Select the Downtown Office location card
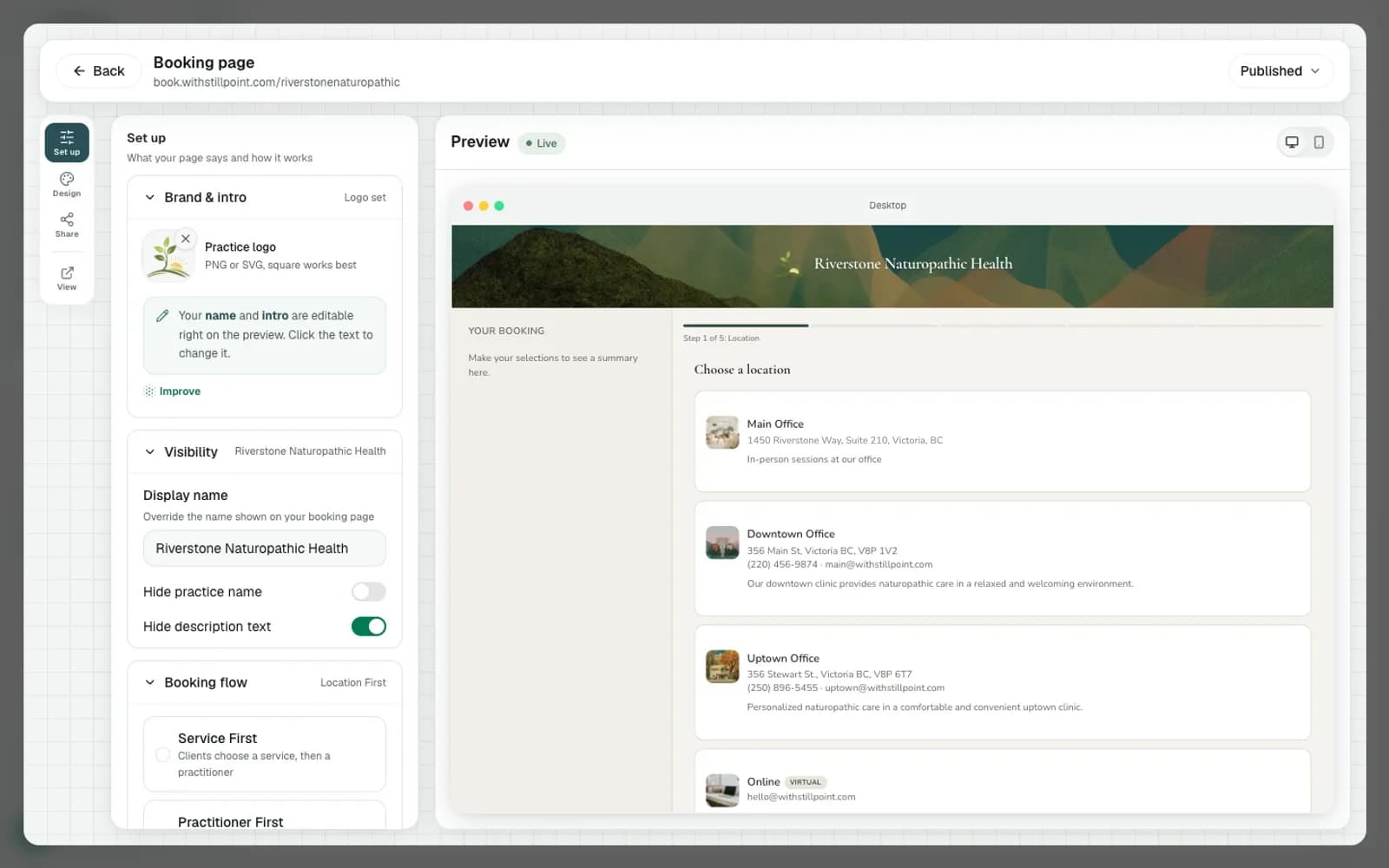 pos(1003,558)
